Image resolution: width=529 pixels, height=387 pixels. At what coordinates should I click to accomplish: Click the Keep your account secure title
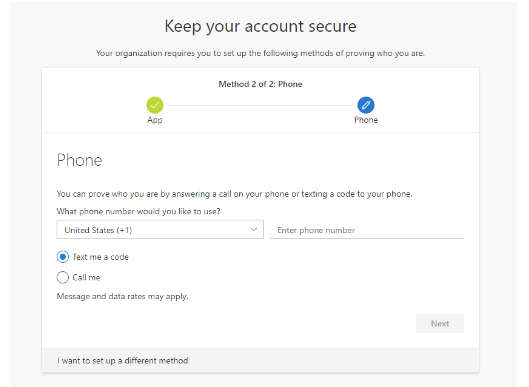point(260,26)
